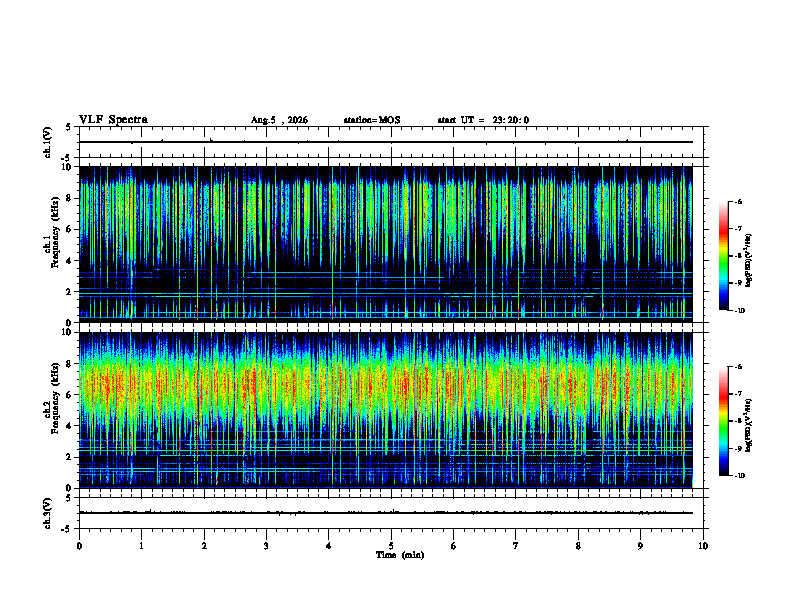792x612 pixels.
Task: Click the Time (min) axis label
Action: pos(400,555)
